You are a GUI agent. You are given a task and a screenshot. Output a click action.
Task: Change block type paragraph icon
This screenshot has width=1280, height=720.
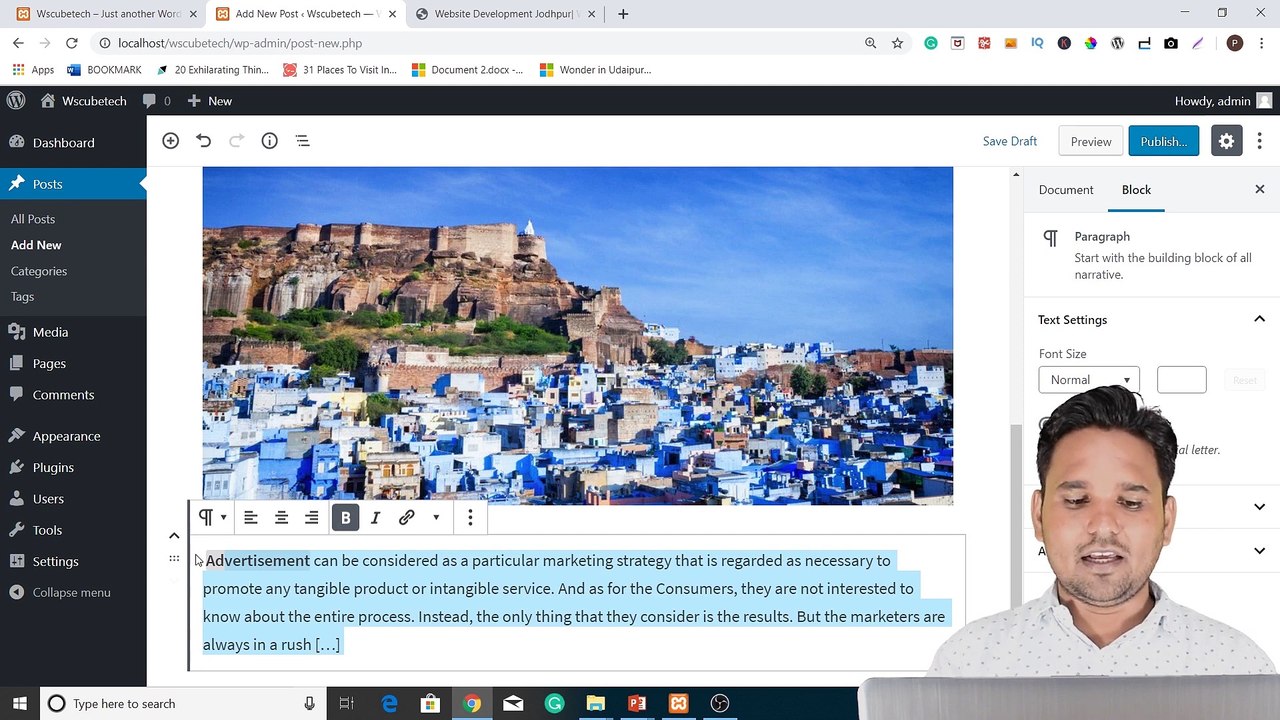211,517
